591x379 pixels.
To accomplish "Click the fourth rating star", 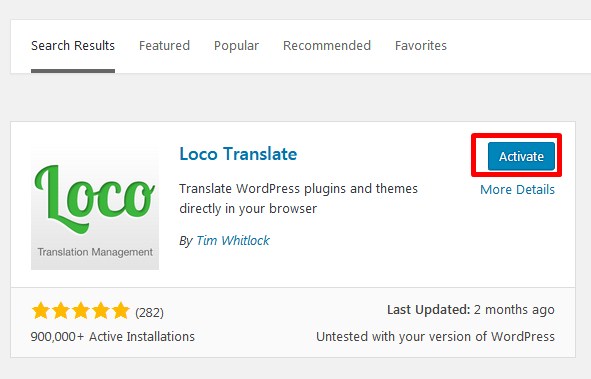I will pos(101,311).
